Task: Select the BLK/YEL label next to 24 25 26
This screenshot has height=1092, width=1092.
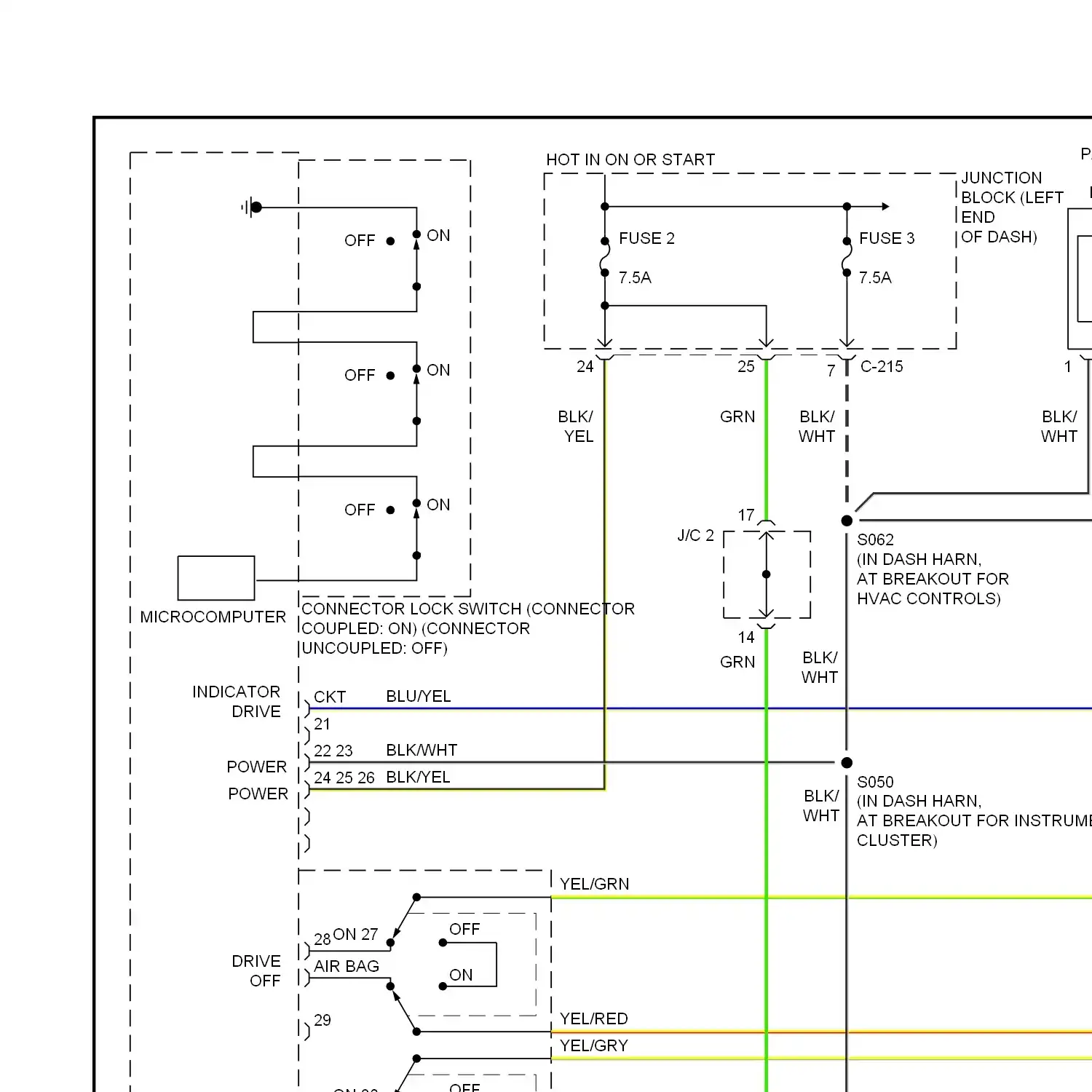Action: tap(418, 777)
